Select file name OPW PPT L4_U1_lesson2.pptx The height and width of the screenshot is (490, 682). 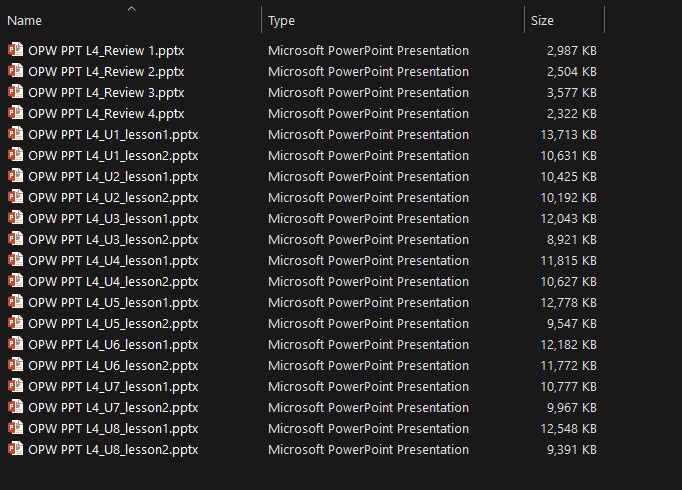[x=113, y=156]
